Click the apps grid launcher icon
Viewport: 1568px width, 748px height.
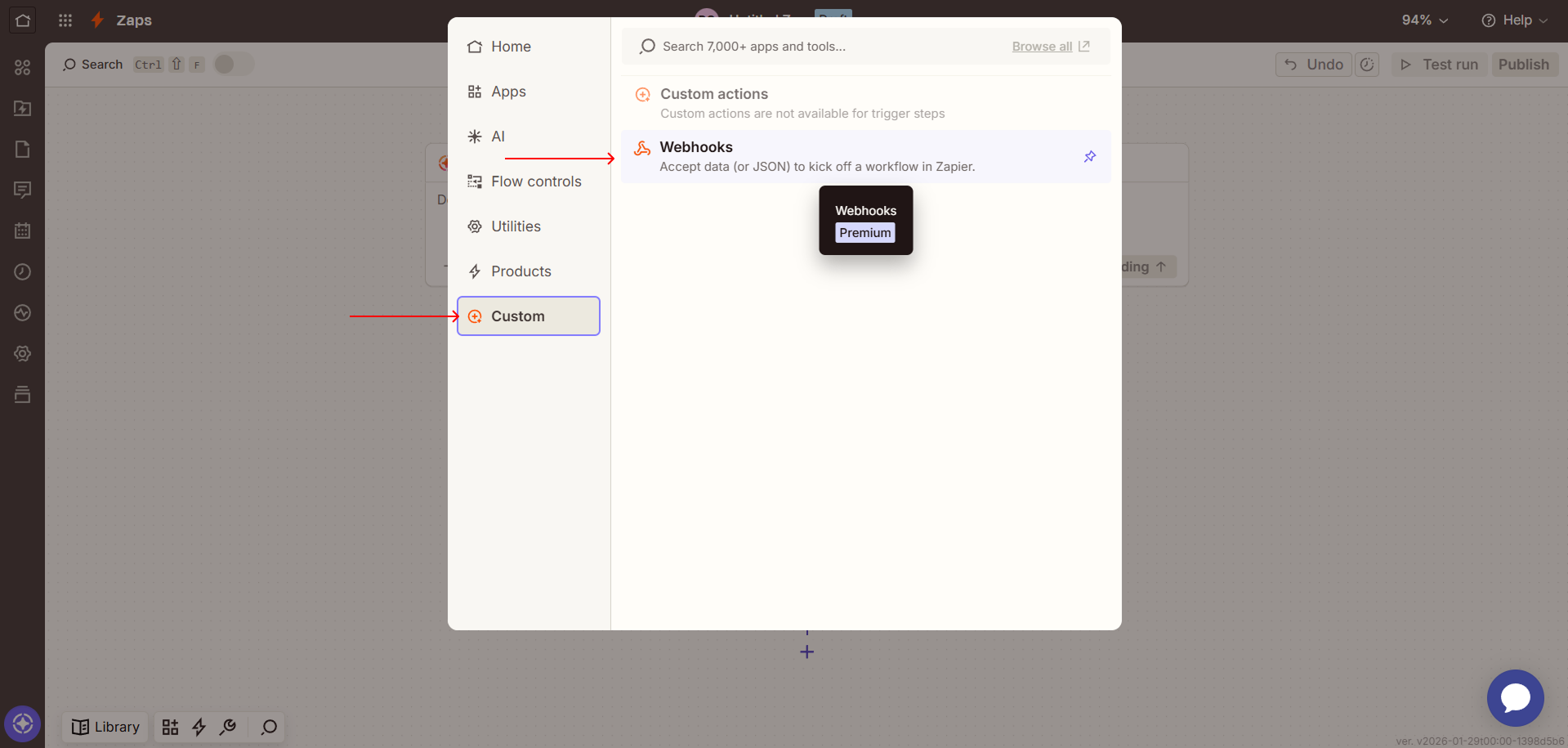[65, 20]
